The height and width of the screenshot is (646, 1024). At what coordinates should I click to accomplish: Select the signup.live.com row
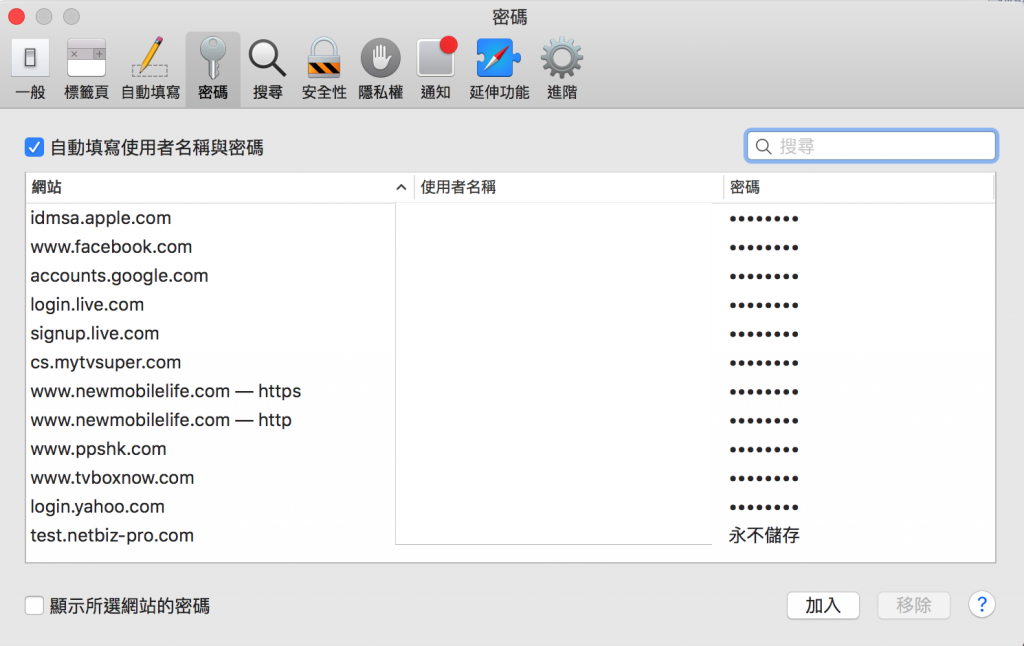point(510,333)
